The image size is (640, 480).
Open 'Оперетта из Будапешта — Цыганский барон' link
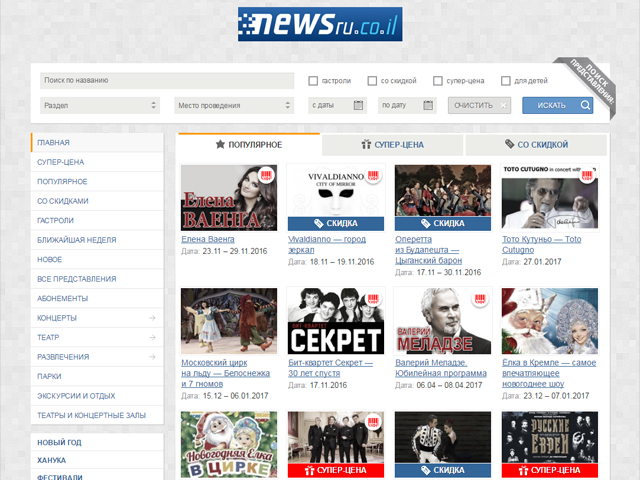point(429,250)
